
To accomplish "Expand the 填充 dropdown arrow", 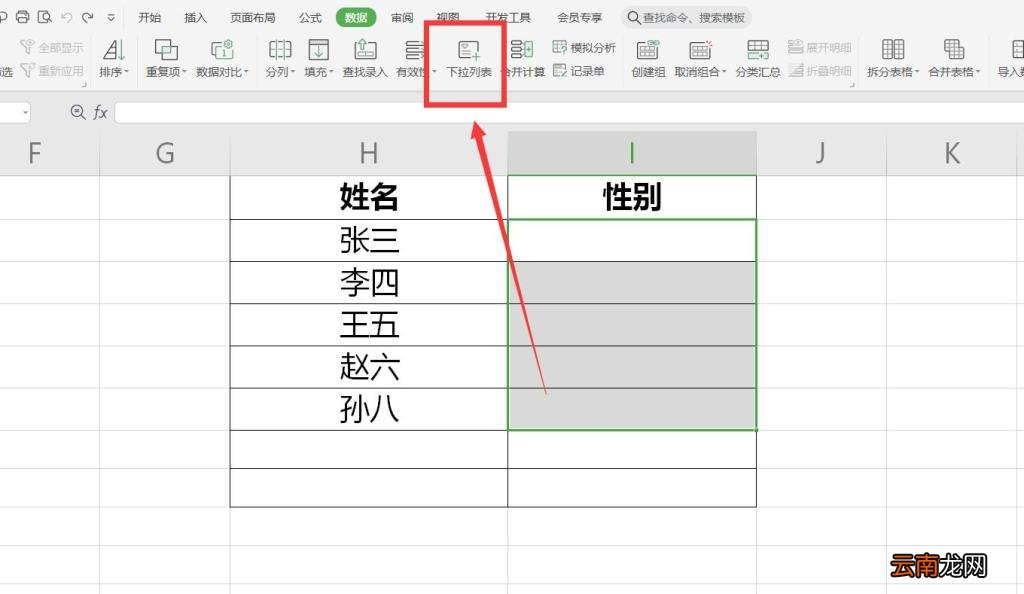I will tap(331, 72).
